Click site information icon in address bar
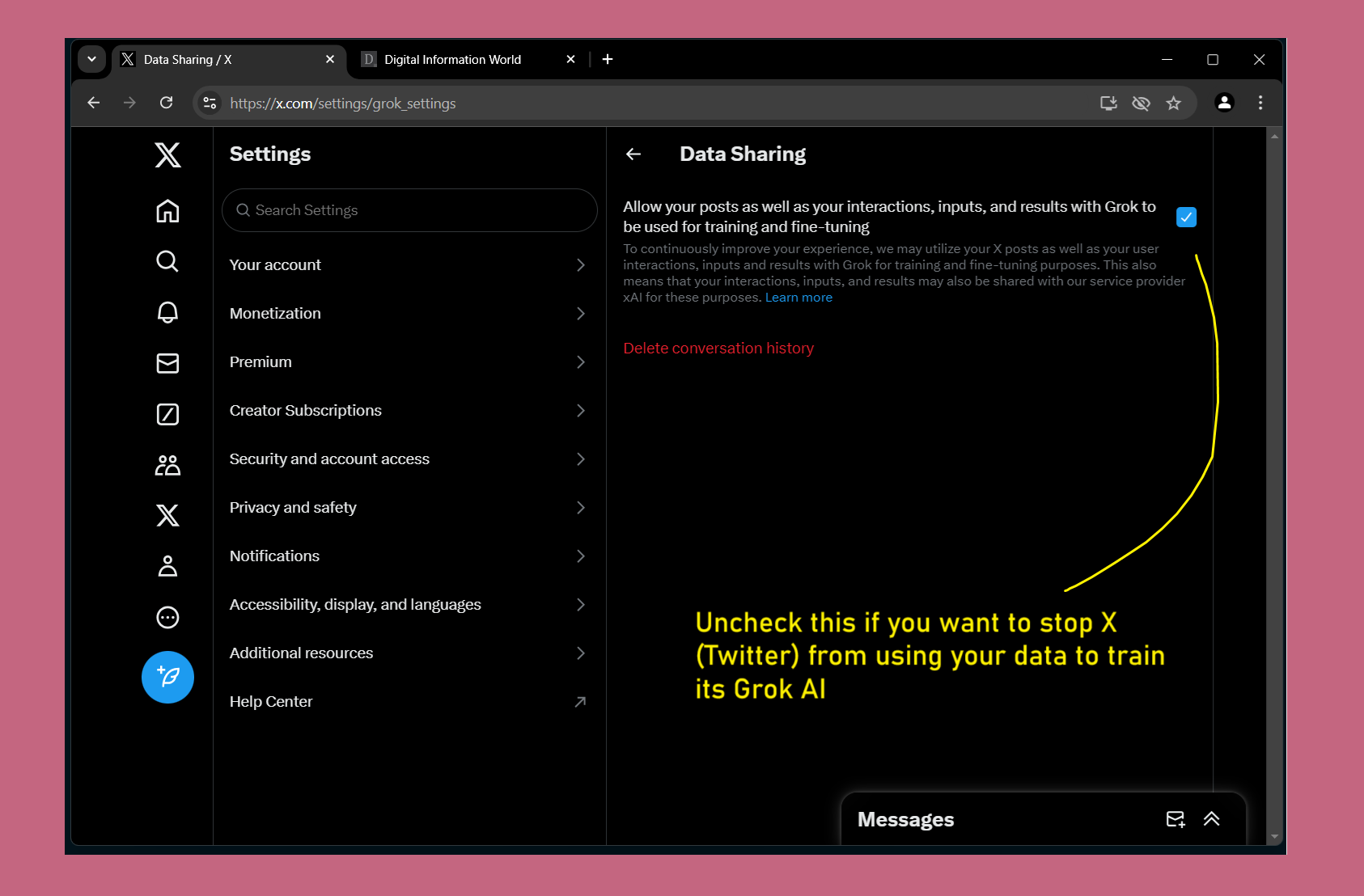1364x896 pixels. click(x=210, y=103)
